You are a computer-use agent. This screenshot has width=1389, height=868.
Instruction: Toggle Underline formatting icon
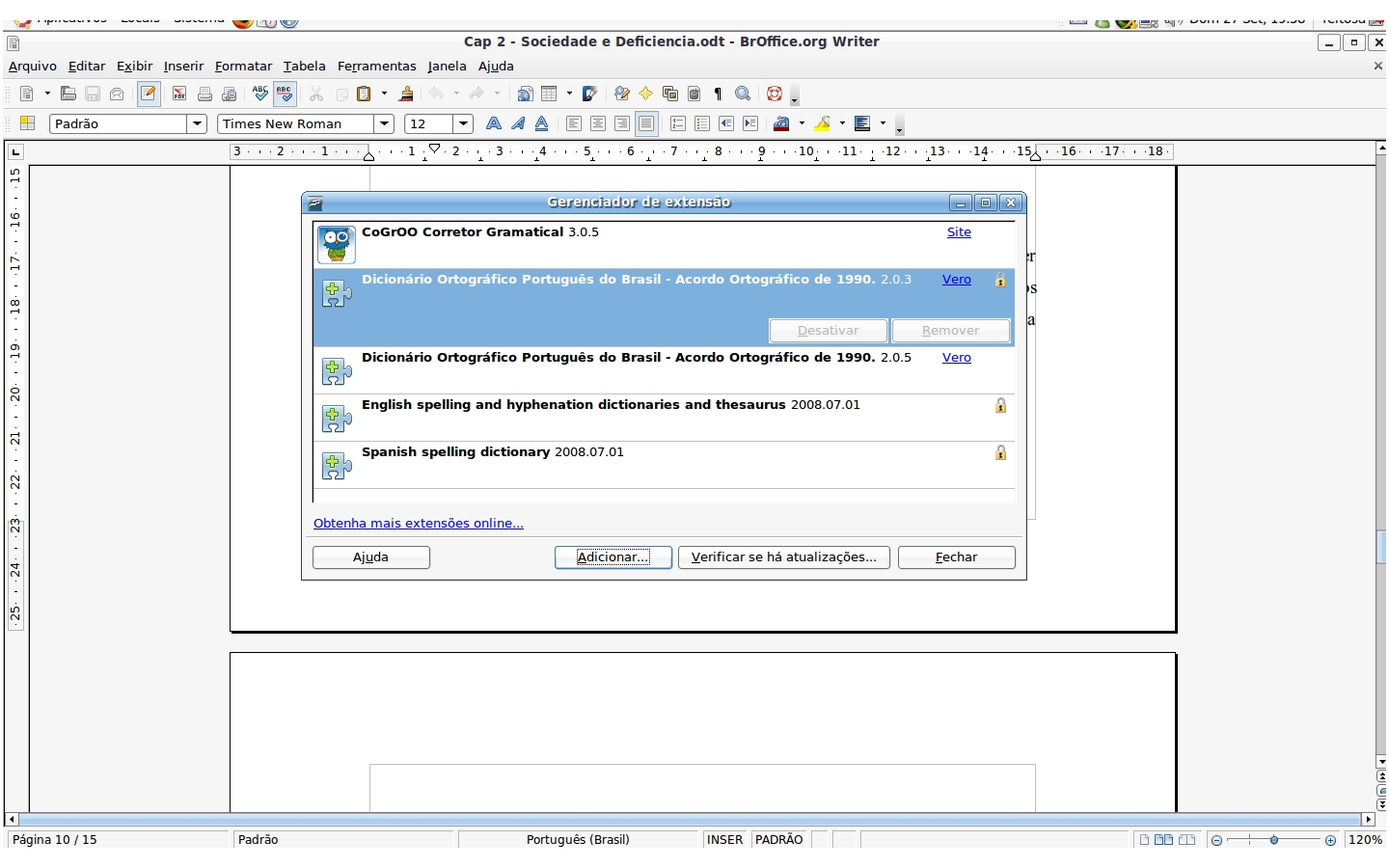[542, 123]
